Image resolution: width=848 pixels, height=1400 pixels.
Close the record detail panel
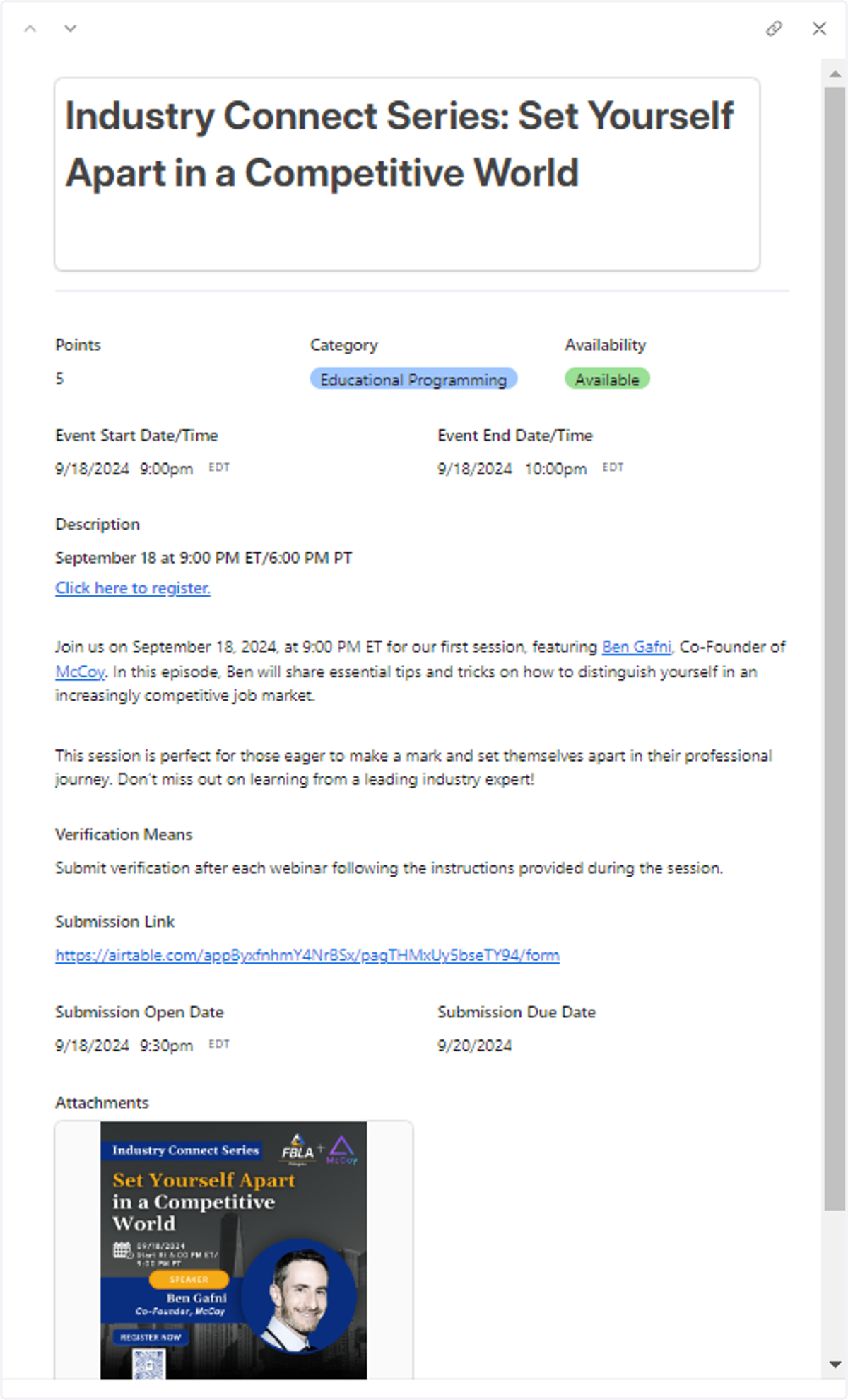[819, 28]
